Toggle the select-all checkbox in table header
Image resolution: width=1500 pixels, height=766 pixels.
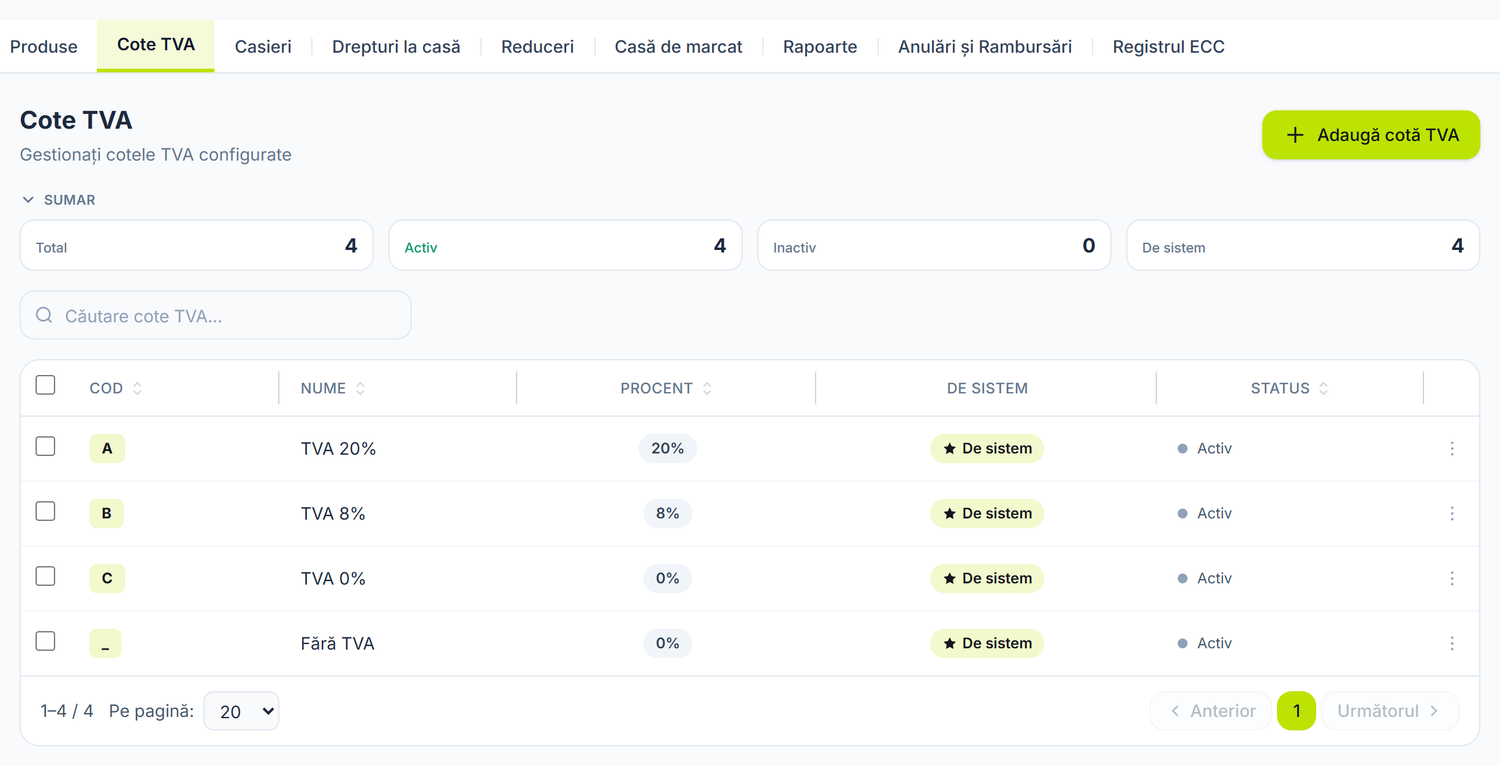pos(45,385)
